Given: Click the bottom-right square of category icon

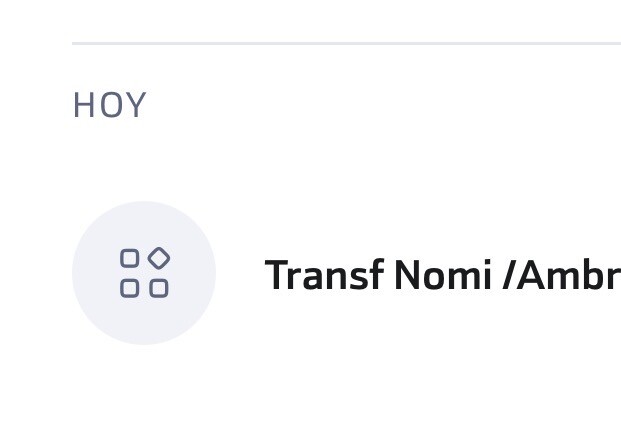Looking at the screenshot, I should [x=159, y=288].
